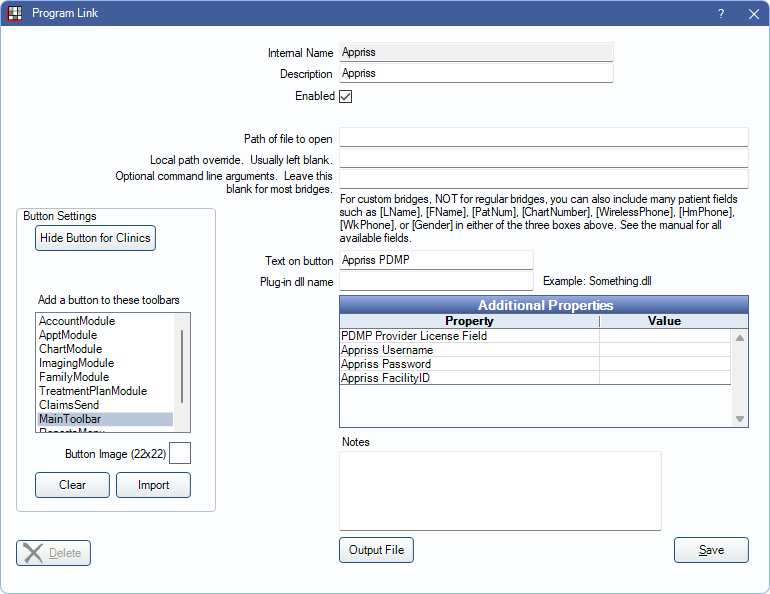Viewport: 770px width, 594px height.
Task: Click properties grid scroll up arrow
Action: click(740, 338)
